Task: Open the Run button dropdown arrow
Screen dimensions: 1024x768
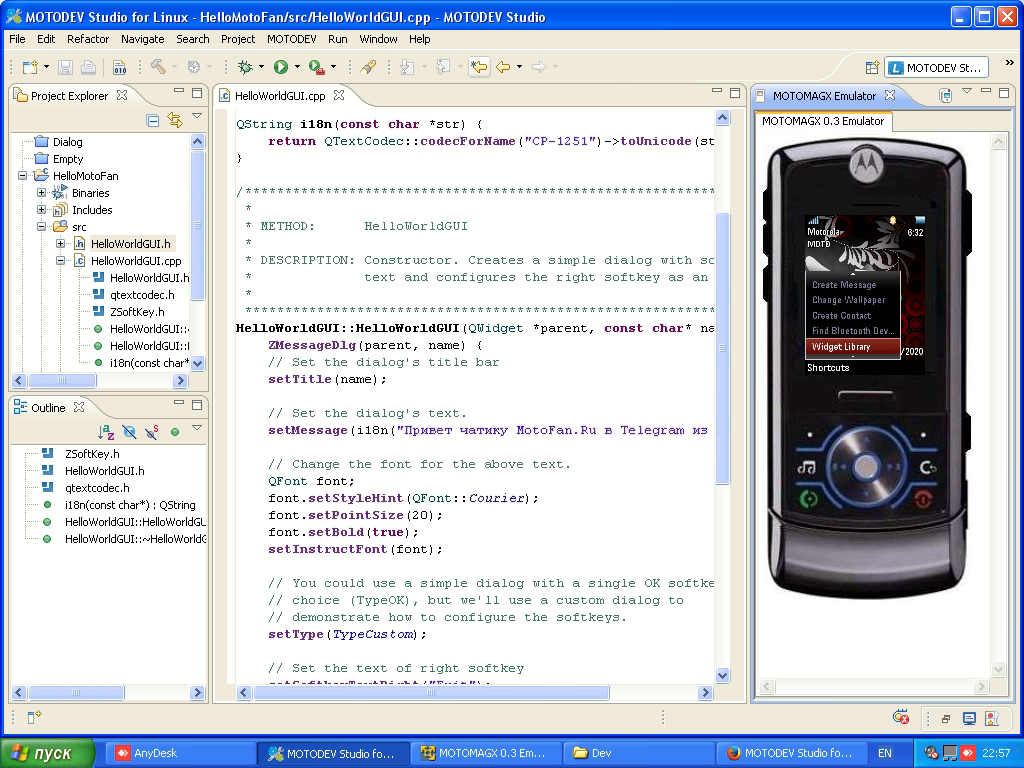Action: click(x=297, y=67)
